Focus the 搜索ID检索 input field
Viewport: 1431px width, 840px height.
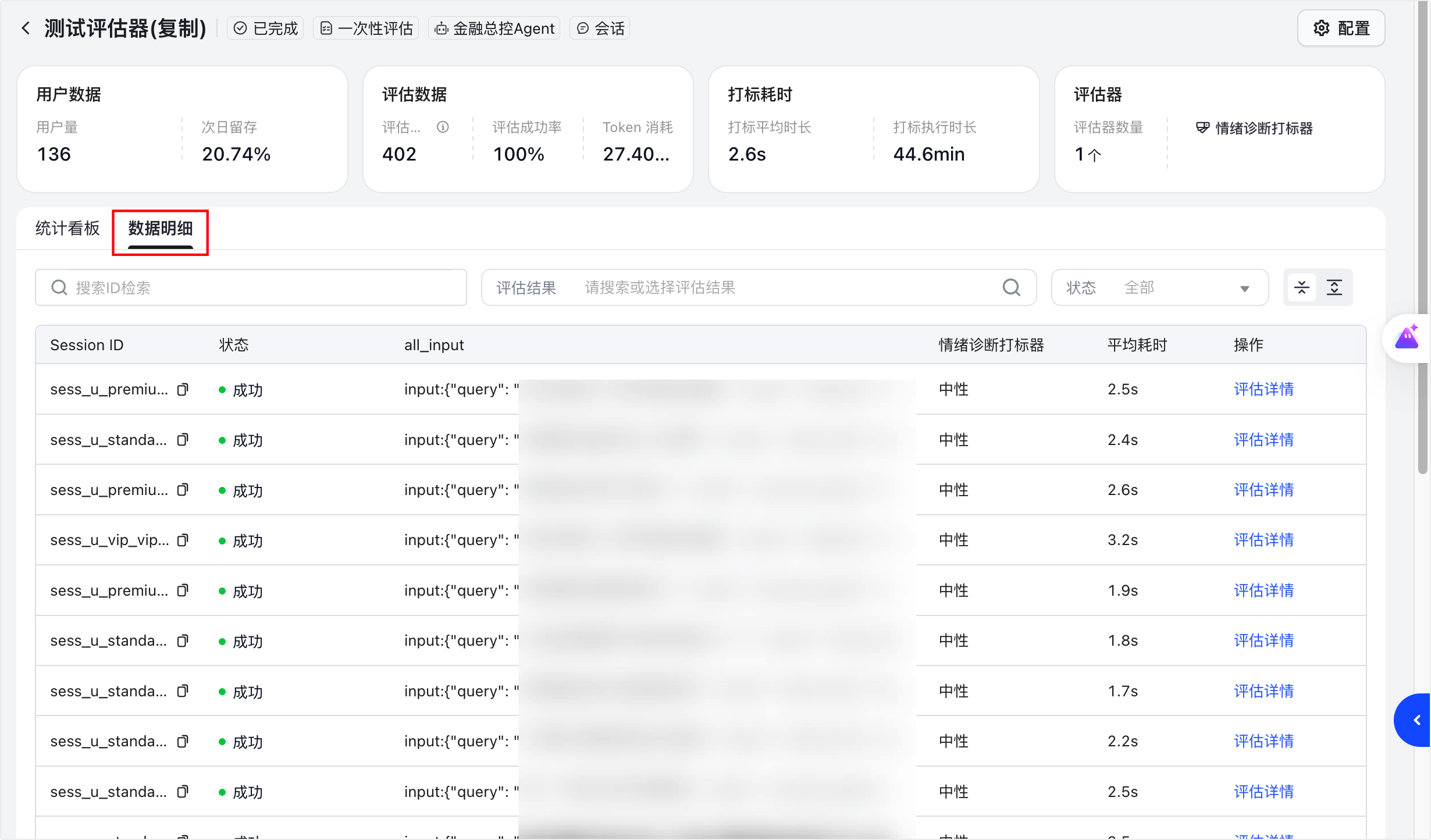click(251, 287)
